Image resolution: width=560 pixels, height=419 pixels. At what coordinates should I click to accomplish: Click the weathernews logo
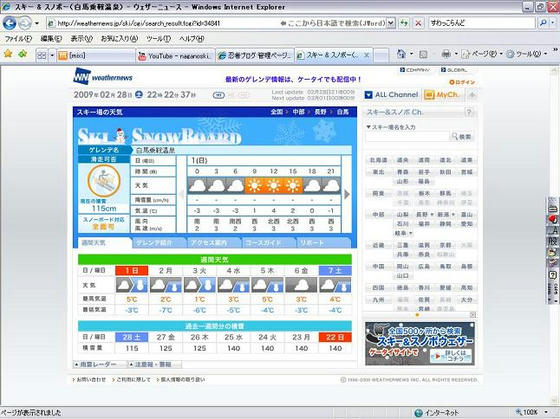103,76
